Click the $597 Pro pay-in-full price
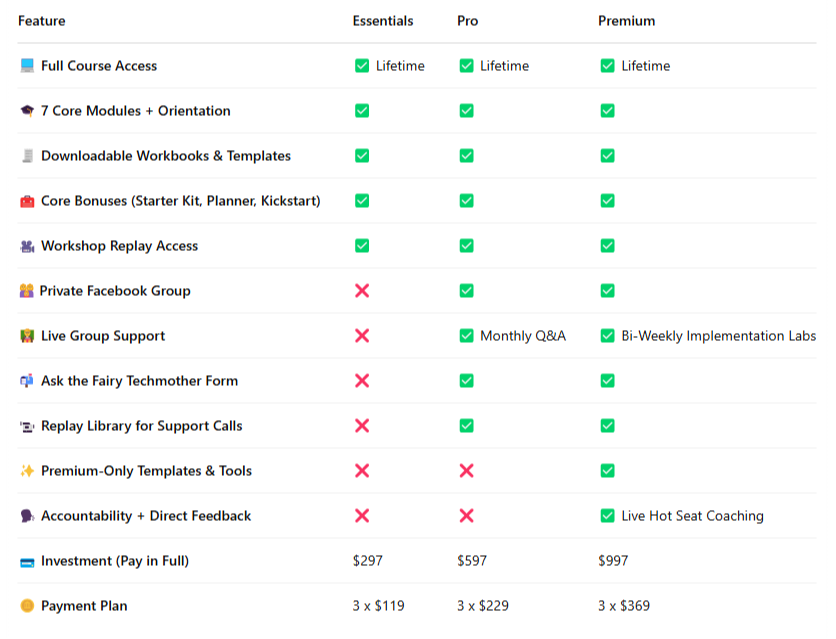This screenshot has height=639, width=836. [x=472, y=561]
